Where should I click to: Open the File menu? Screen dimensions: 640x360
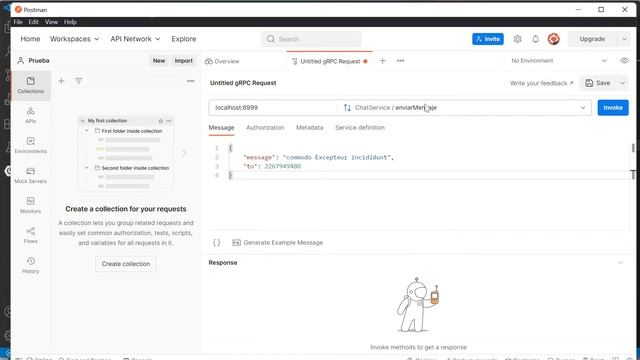[x=18, y=22]
